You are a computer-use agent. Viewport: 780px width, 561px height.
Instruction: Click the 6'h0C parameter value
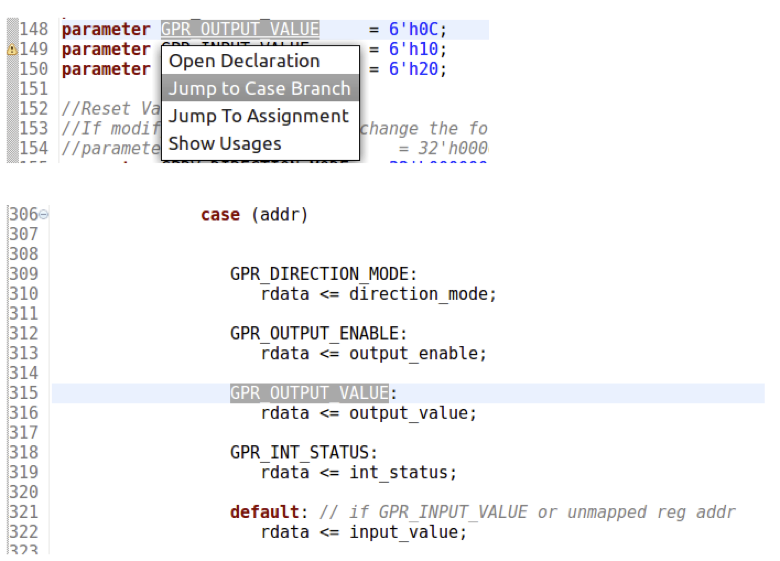click(413, 29)
